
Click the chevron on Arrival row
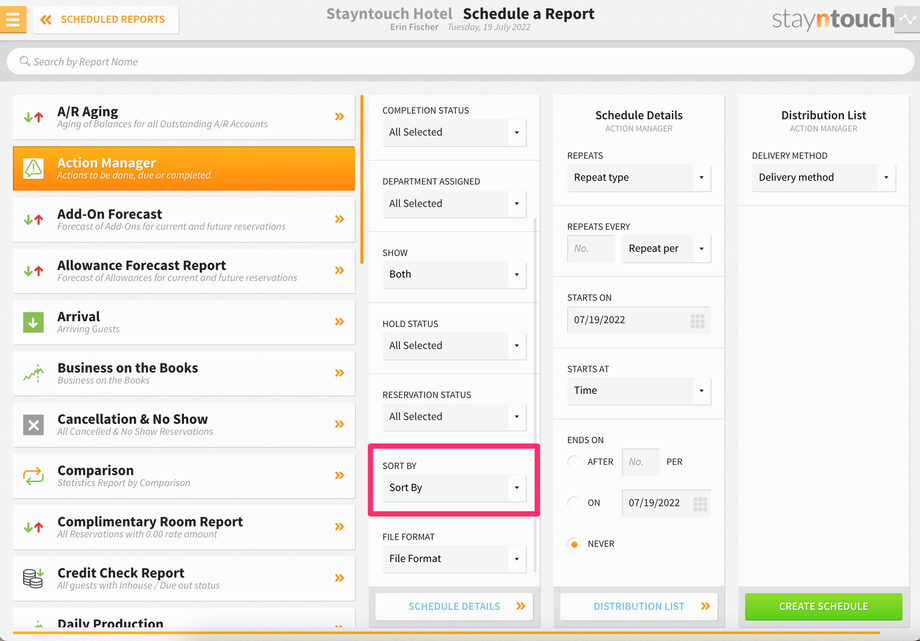(339, 322)
